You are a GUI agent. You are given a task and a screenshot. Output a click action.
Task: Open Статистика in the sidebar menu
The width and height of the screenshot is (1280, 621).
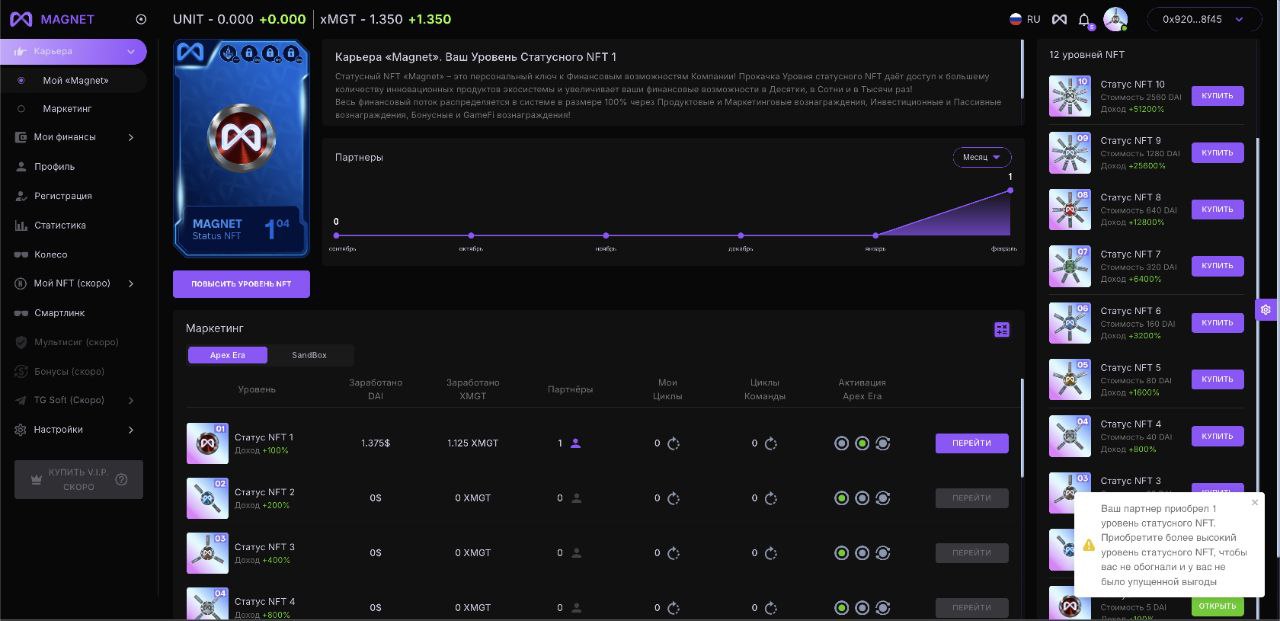pyautogui.click(x=60, y=225)
